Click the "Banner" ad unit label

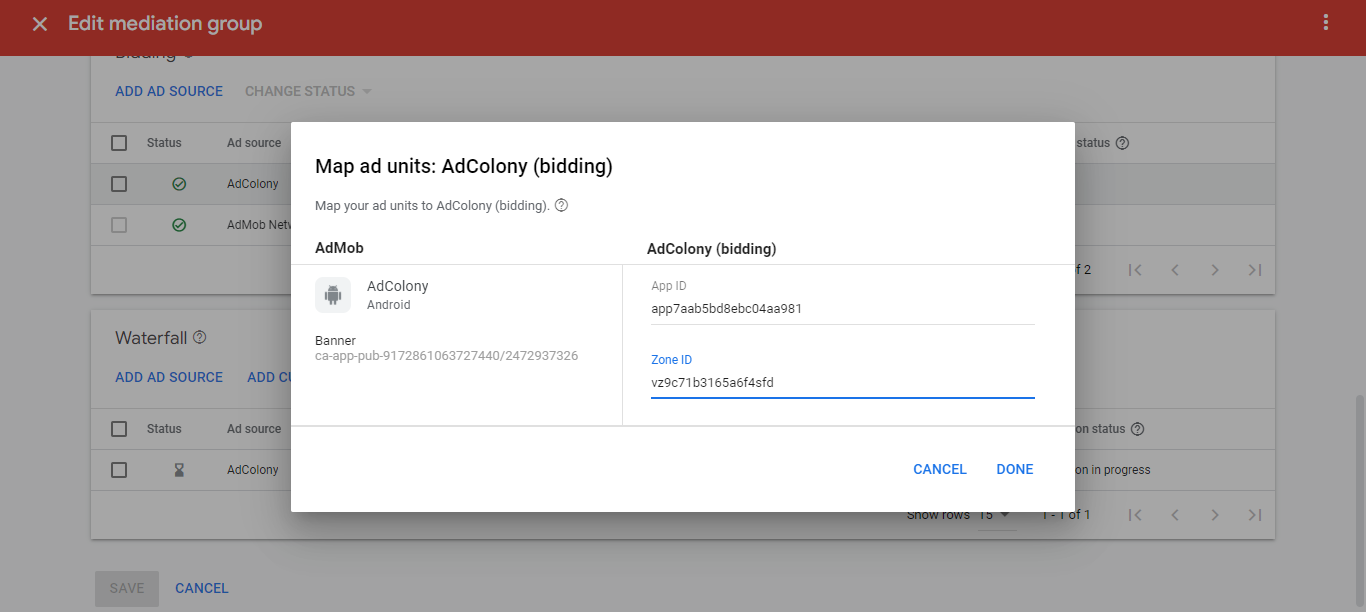(335, 341)
